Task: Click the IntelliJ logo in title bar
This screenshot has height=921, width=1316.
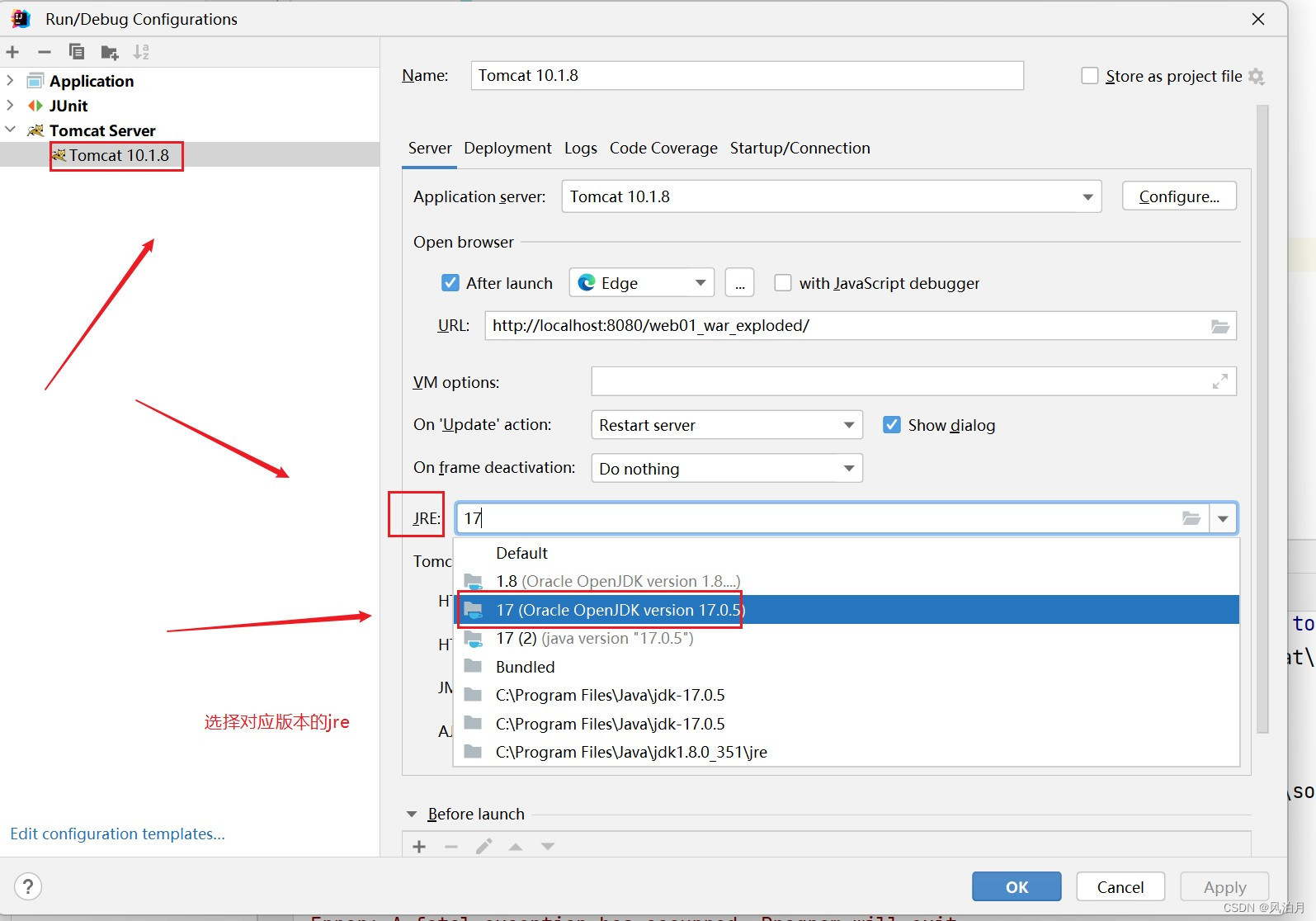Action: point(21,18)
